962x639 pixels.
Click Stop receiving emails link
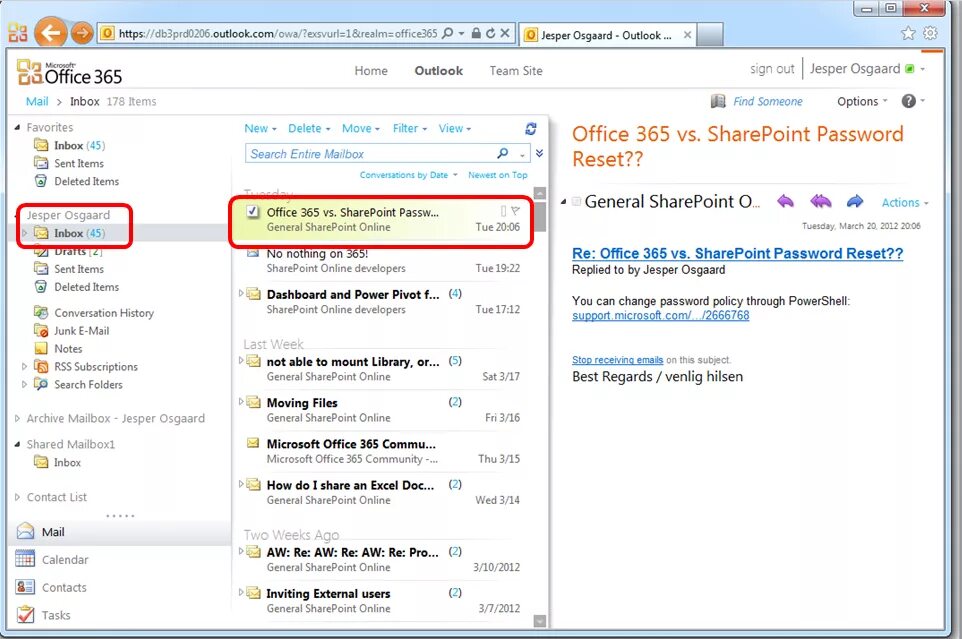point(617,360)
